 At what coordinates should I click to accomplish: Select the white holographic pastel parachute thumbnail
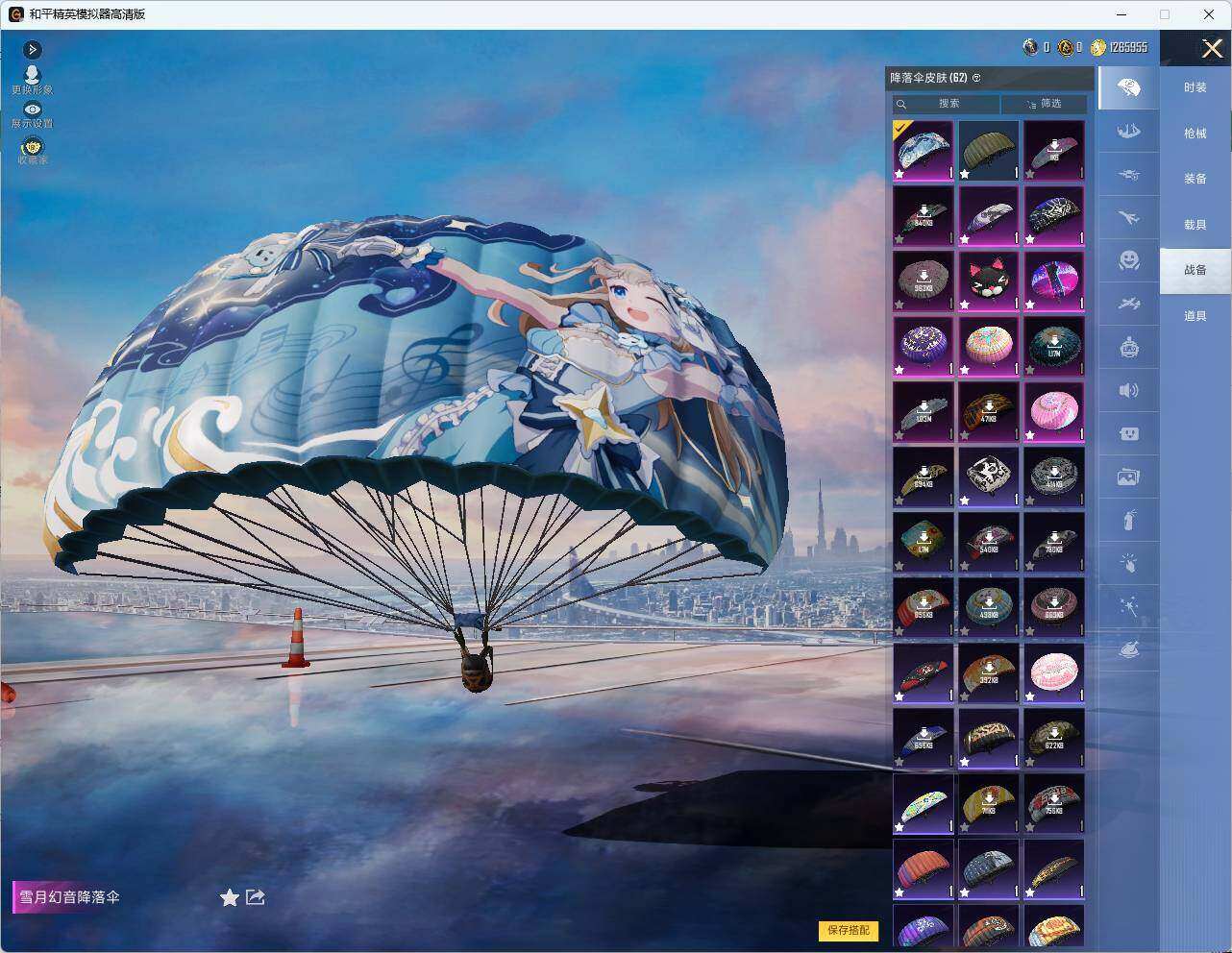pos(924,804)
